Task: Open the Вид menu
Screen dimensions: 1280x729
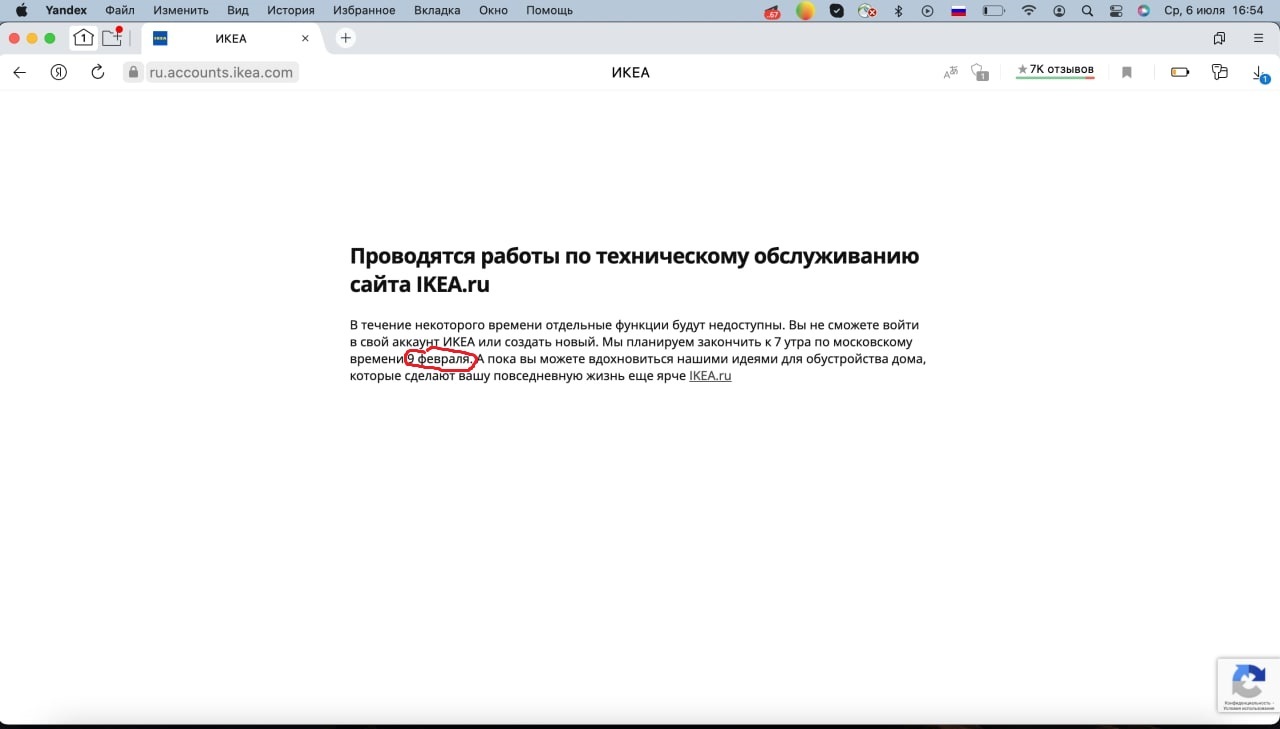Action: click(x=238, y=10)
